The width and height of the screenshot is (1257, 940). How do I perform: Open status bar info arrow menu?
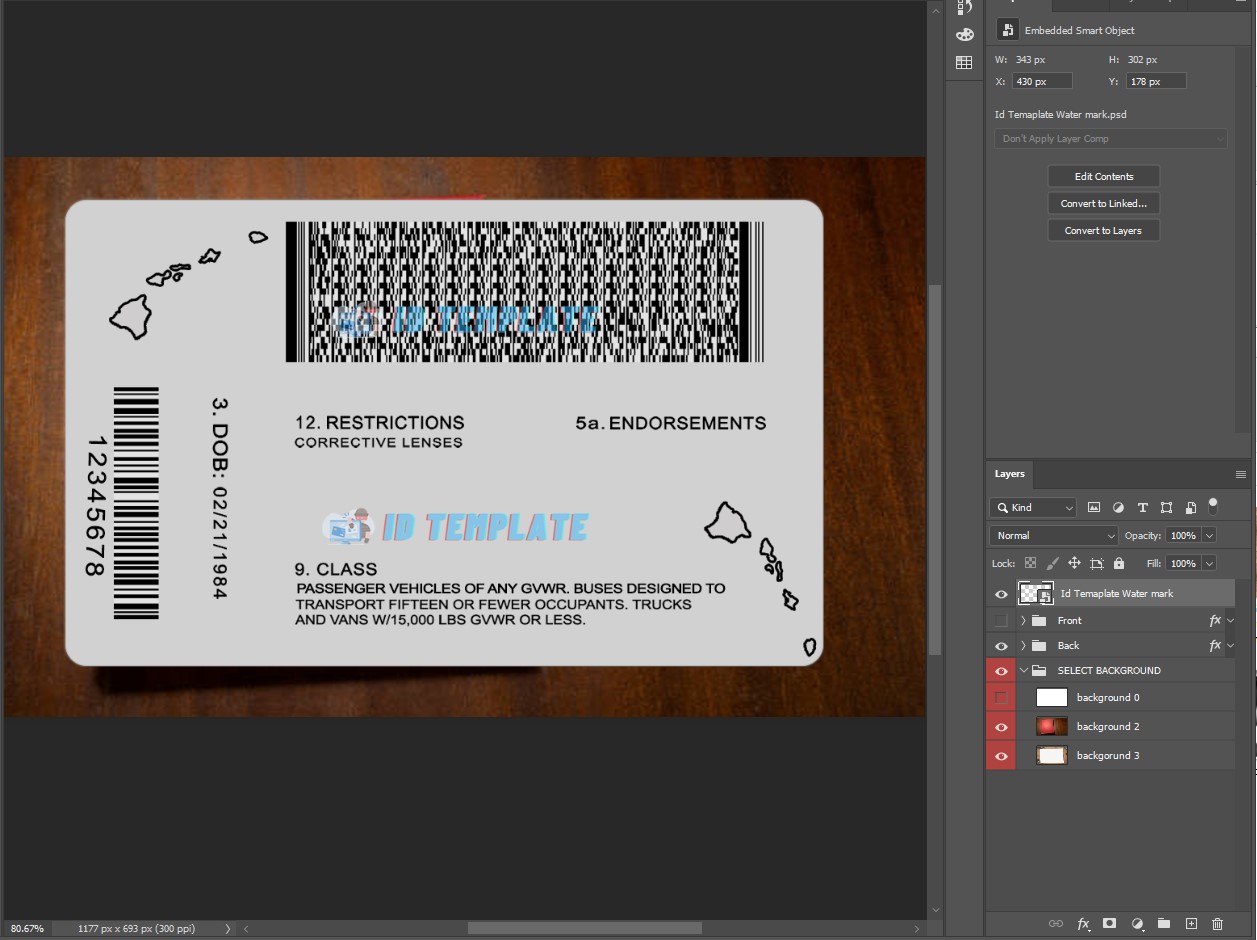tap(227, 929)
